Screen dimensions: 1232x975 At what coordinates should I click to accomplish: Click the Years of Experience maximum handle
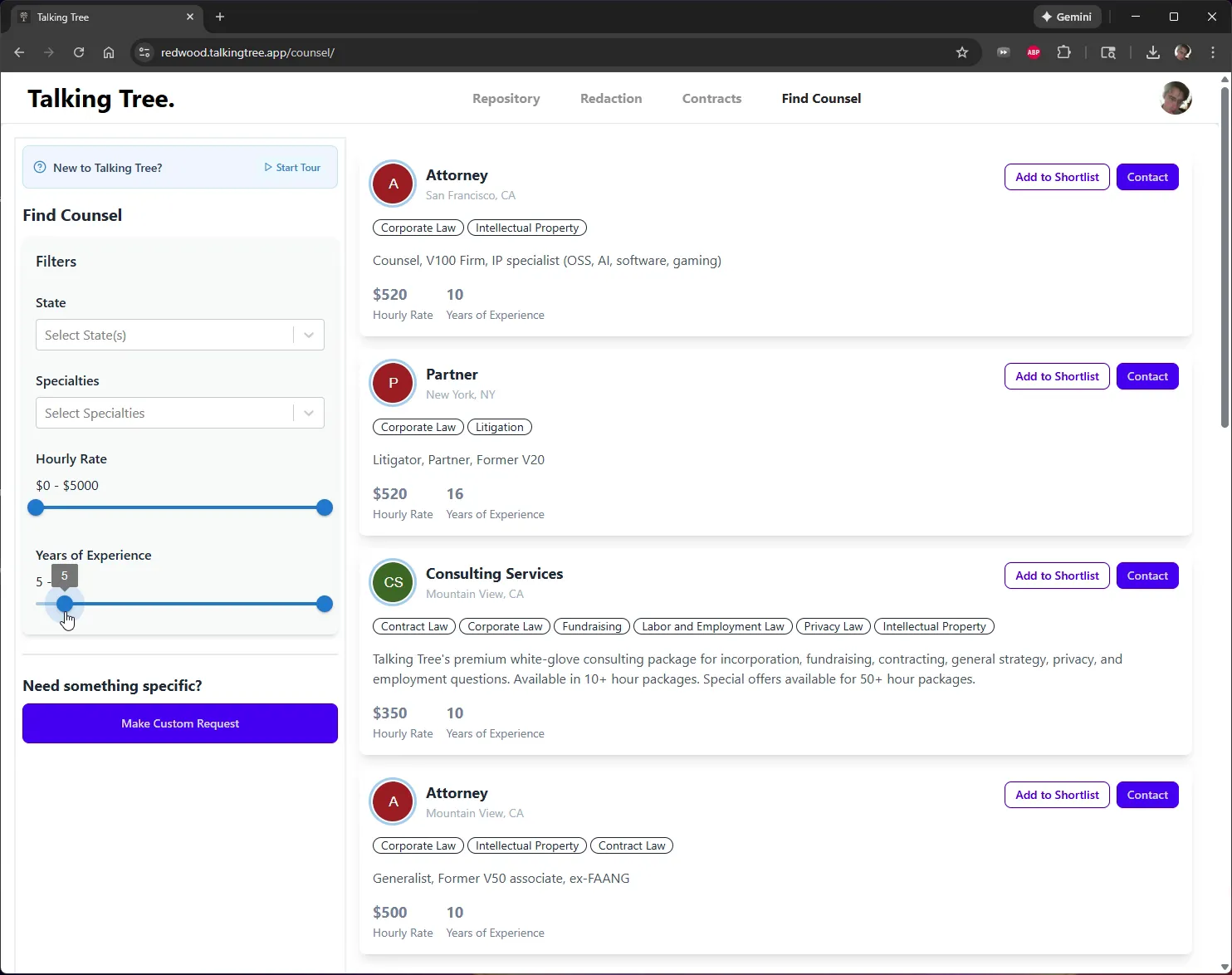325,604
